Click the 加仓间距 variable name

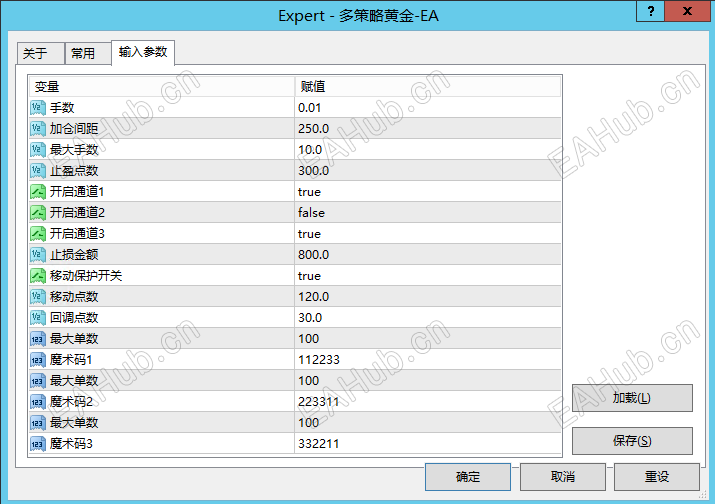pyautogui.click(x=74, y=129)
